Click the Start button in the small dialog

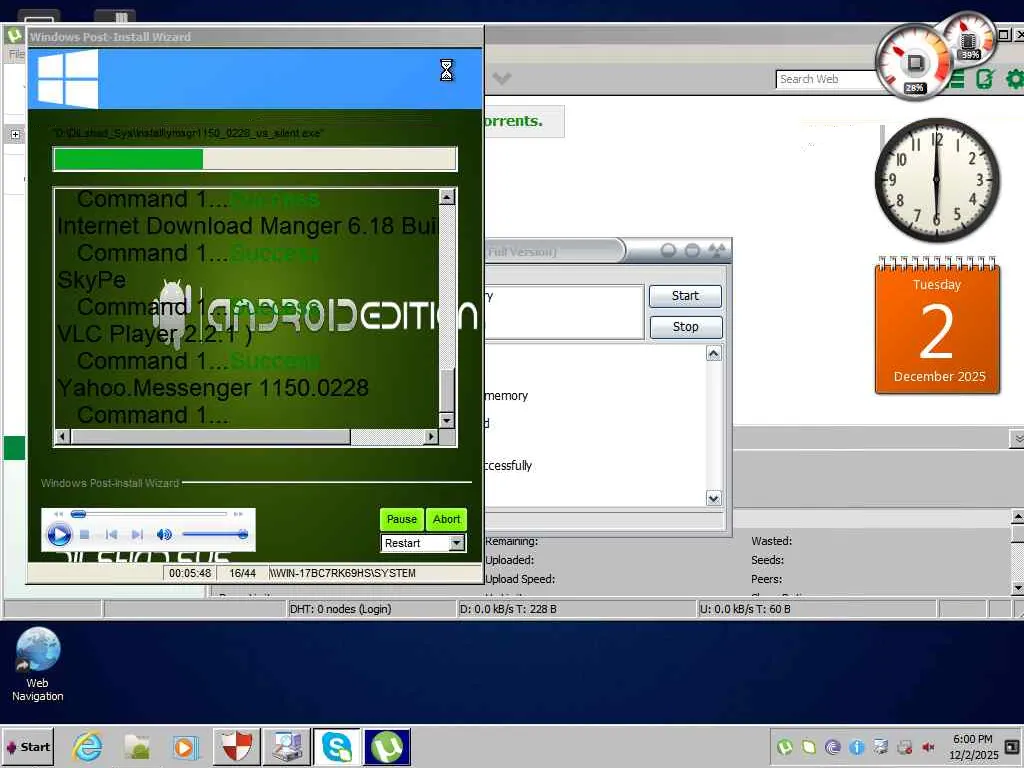(x=685, y=296)
